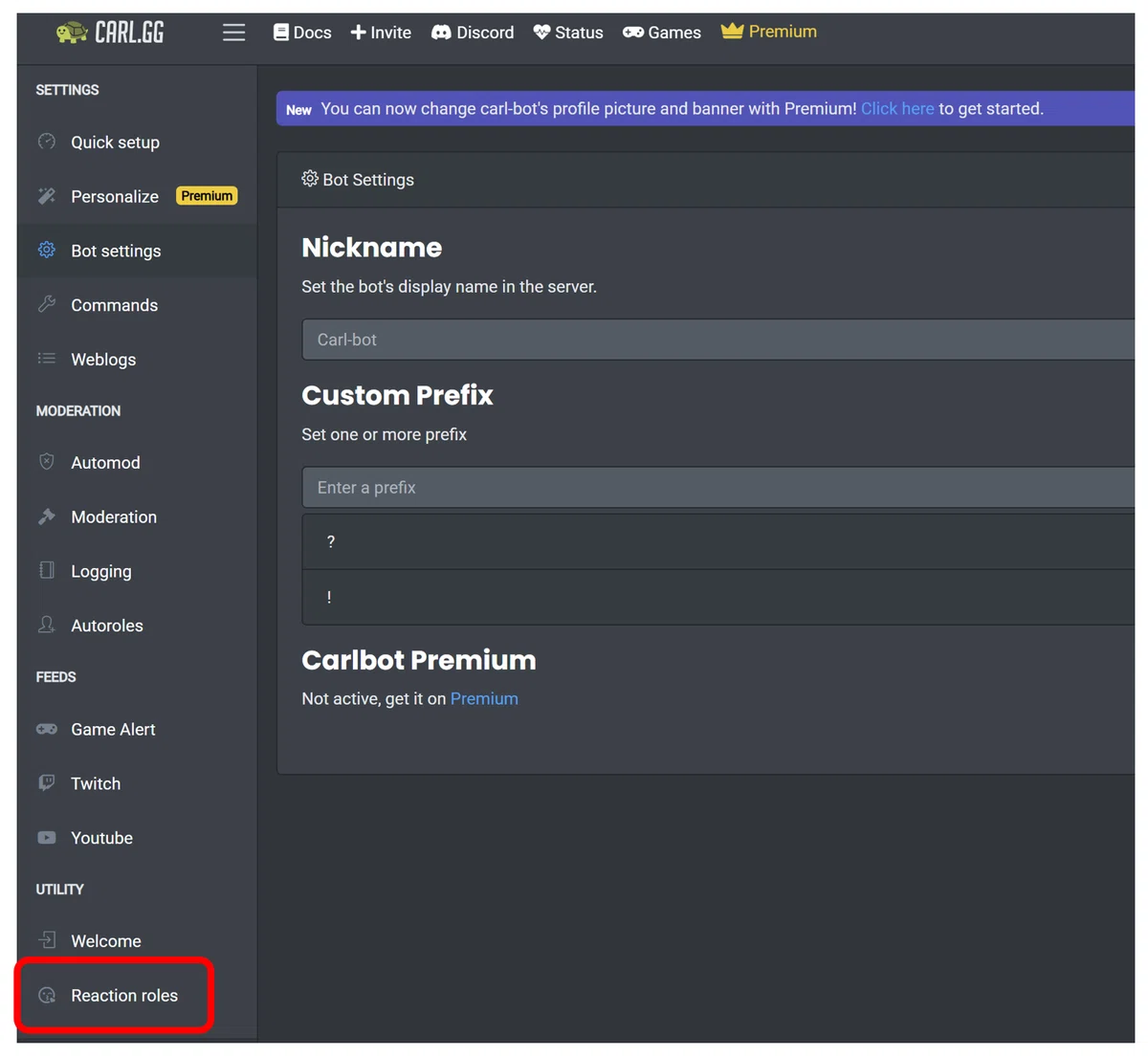Open Twitch feed settings
1148x1056 pixels.
point(96,783)
